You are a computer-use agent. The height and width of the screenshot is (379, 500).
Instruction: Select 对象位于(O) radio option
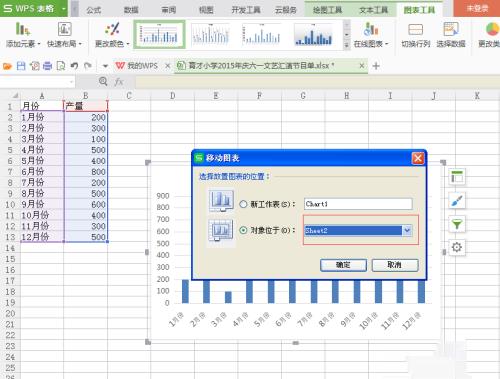click(243, 230)
